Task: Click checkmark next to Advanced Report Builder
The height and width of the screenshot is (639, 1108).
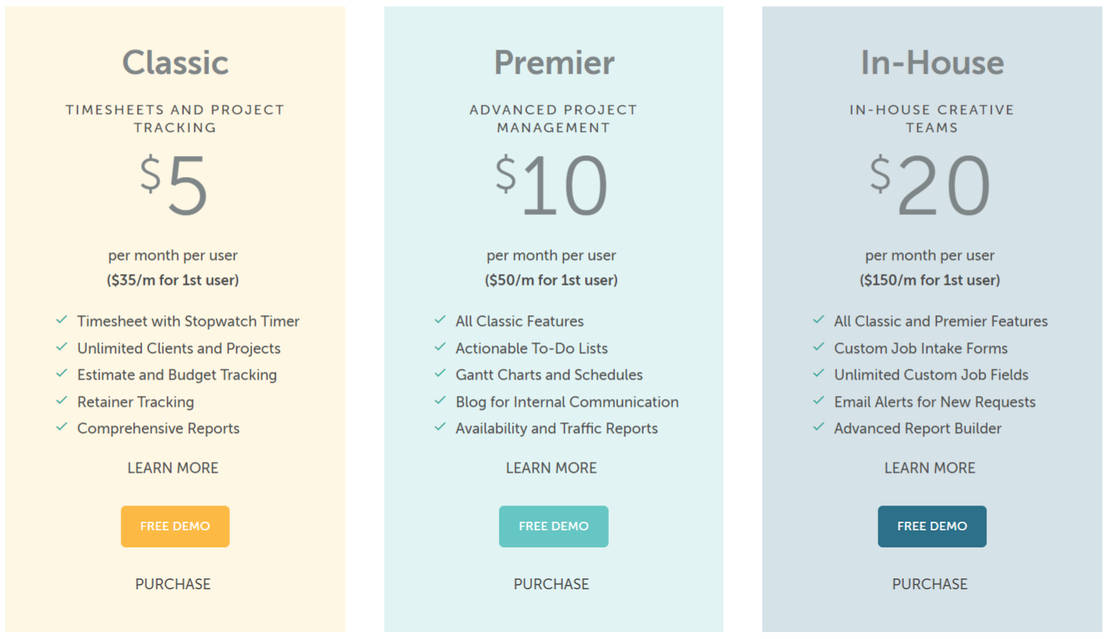Action: pos(819,428)
